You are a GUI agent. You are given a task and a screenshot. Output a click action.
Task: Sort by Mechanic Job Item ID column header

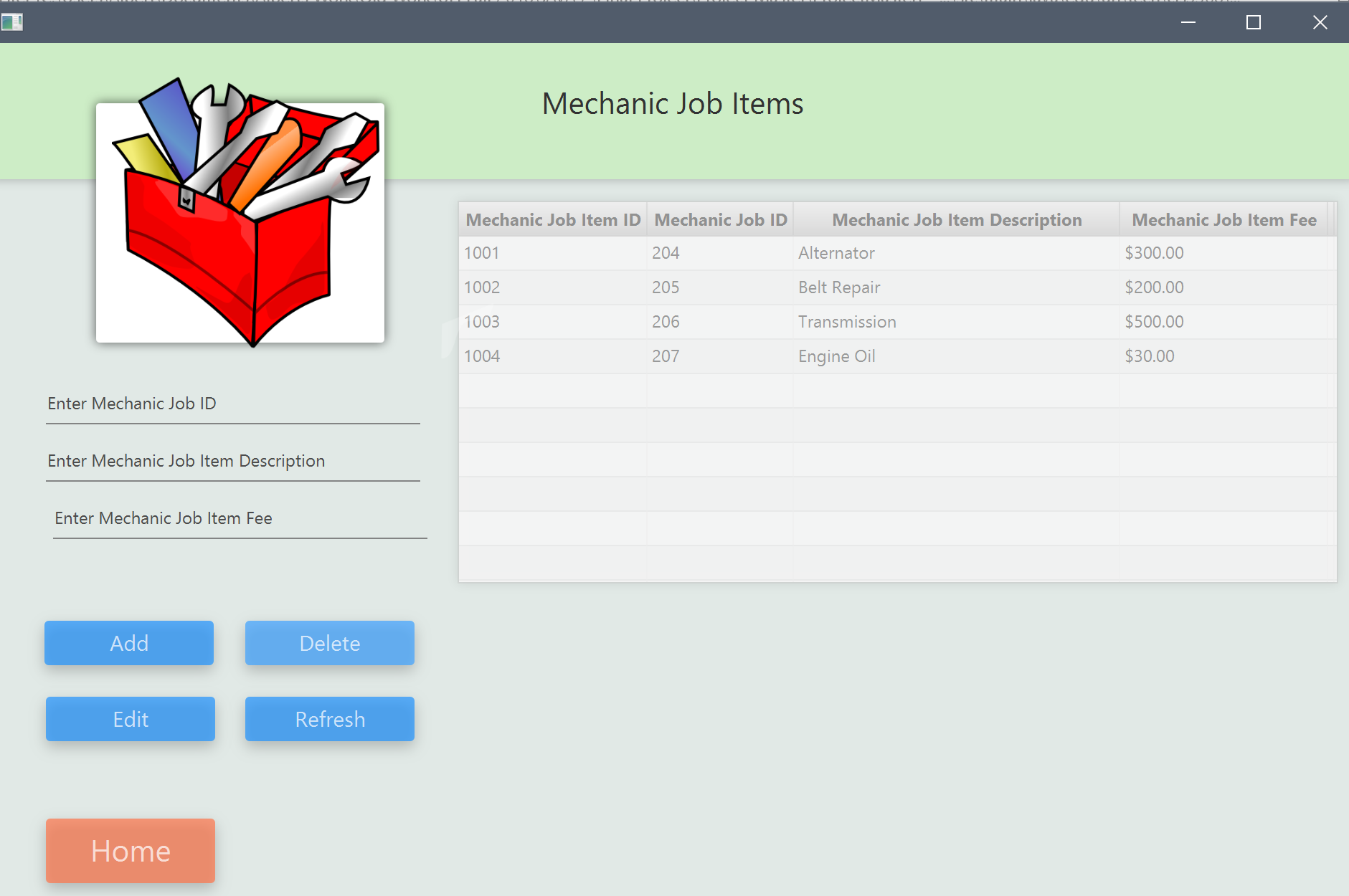553,220
